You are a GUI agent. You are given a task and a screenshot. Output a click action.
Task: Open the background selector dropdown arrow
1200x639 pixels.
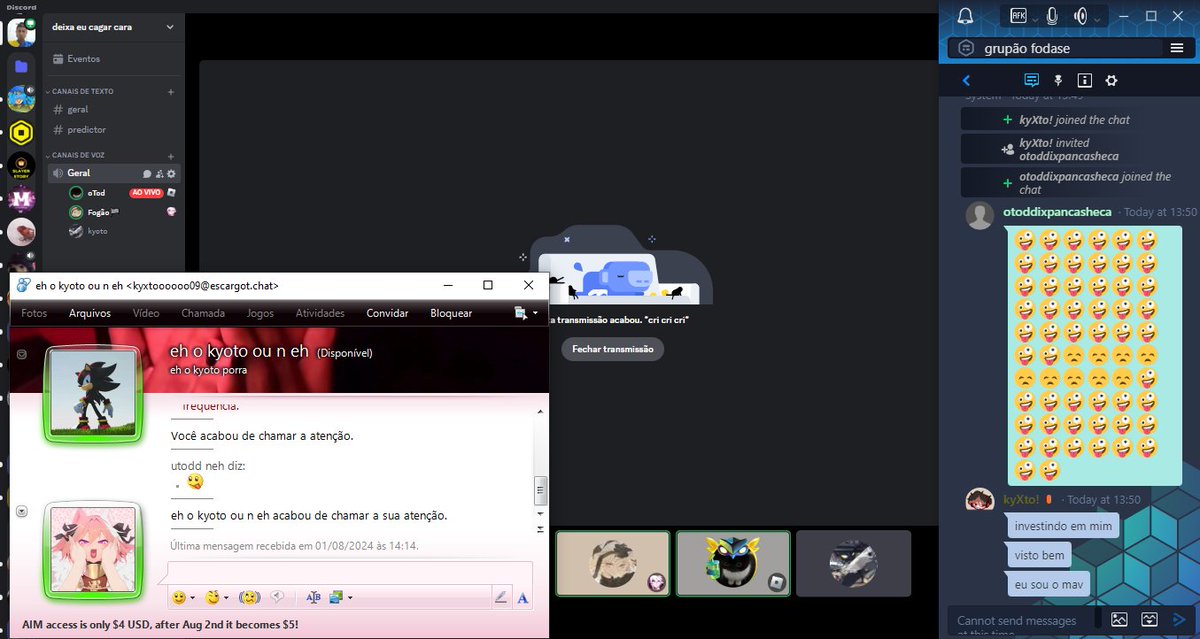348,596
